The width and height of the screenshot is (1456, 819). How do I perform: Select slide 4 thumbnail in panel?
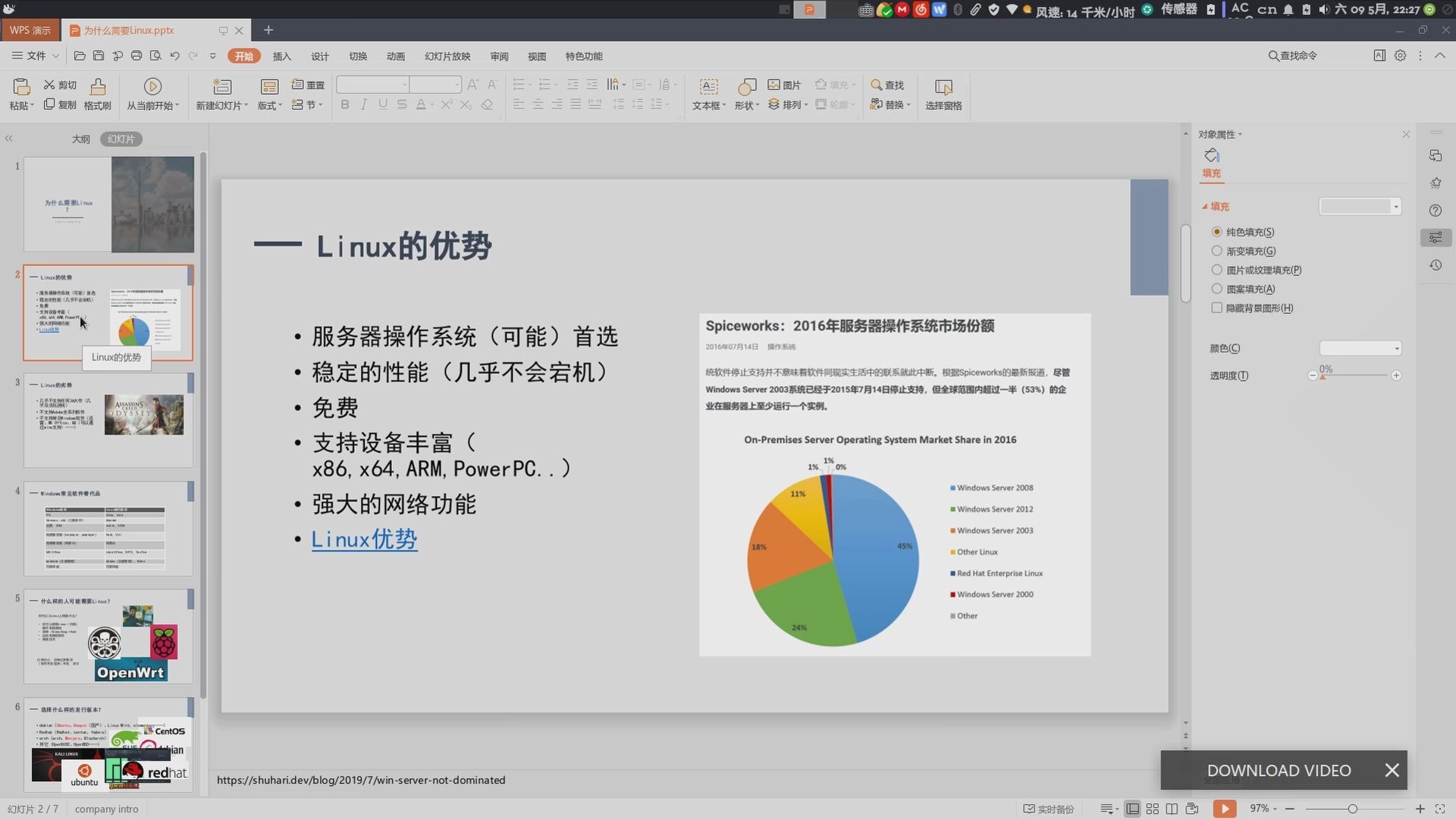[108, 529]
